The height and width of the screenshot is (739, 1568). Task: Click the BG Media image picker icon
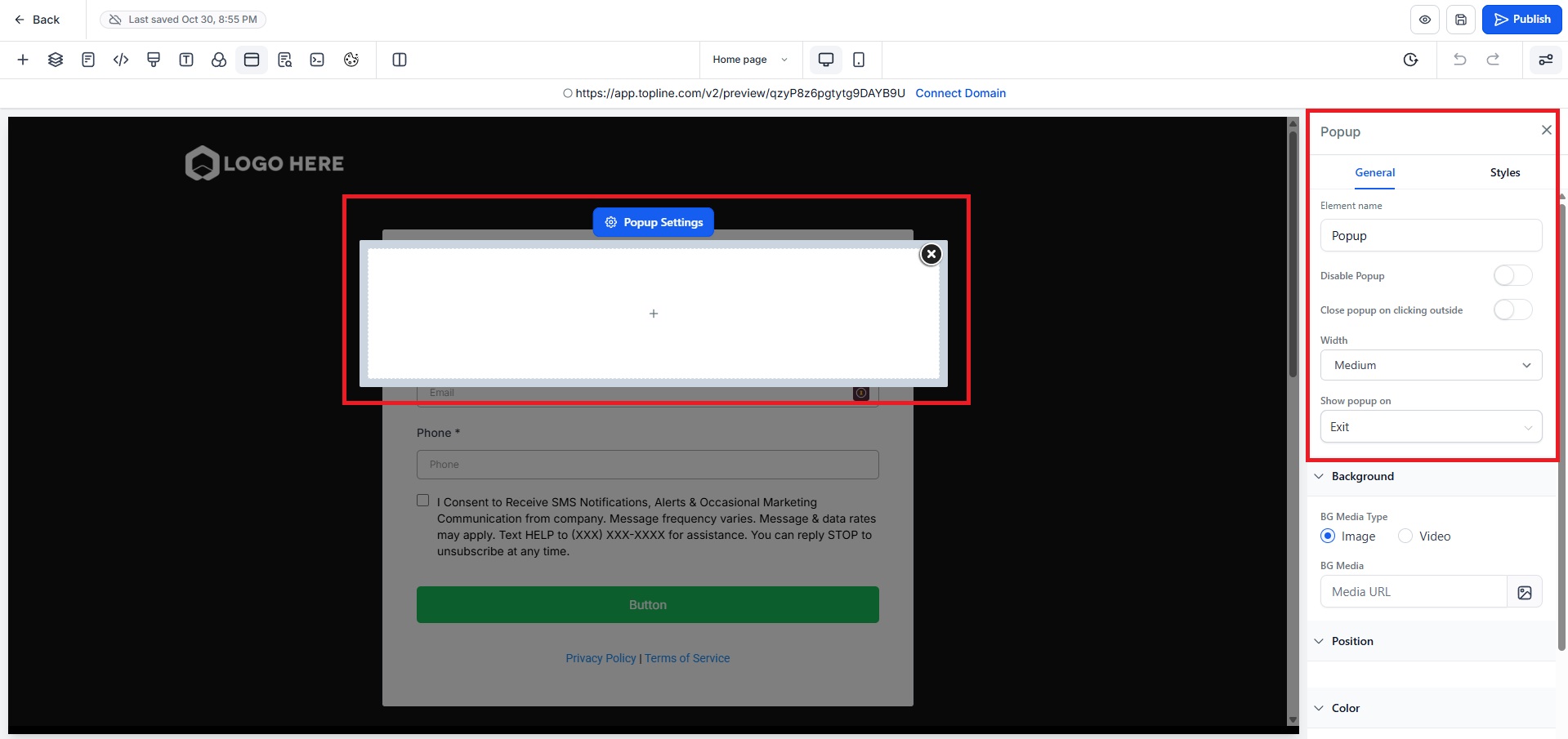pyautogui.click(x=1525, y=592)
